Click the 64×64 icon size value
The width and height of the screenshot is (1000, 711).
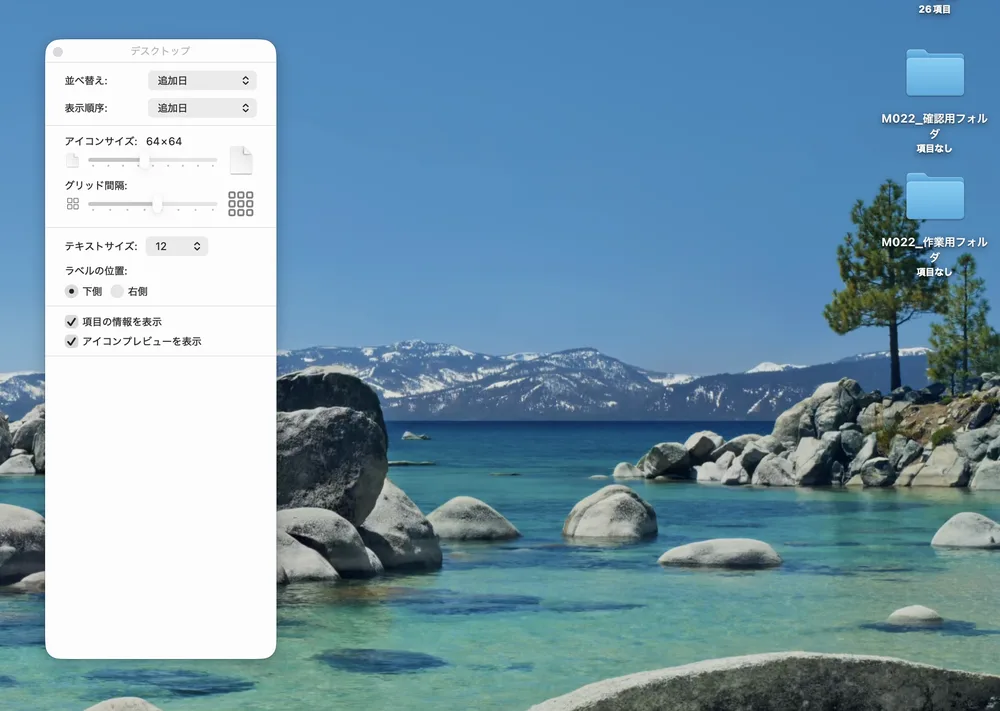point(164,142)
